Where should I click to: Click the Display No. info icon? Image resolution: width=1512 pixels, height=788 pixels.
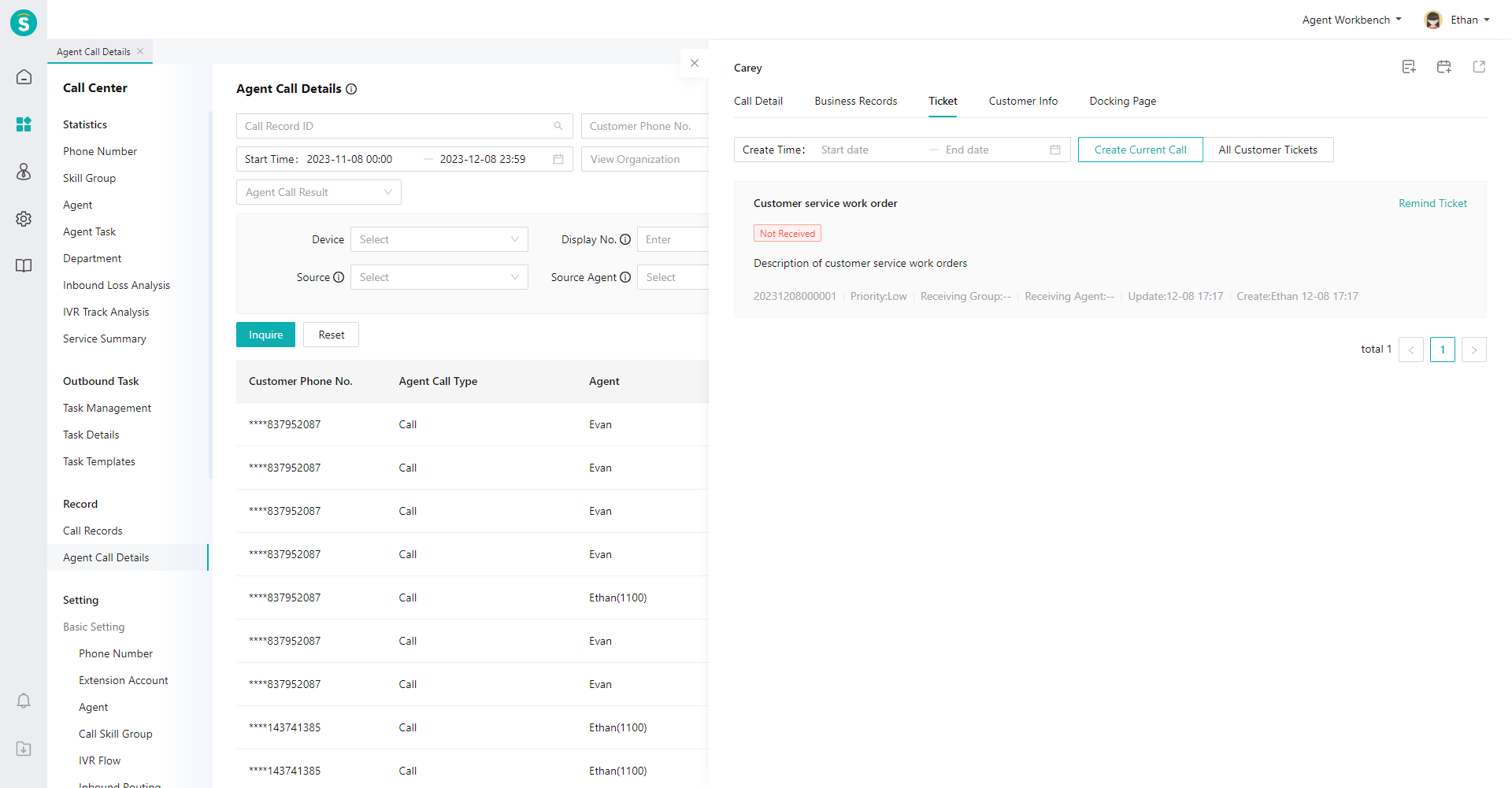pos(625,239)
